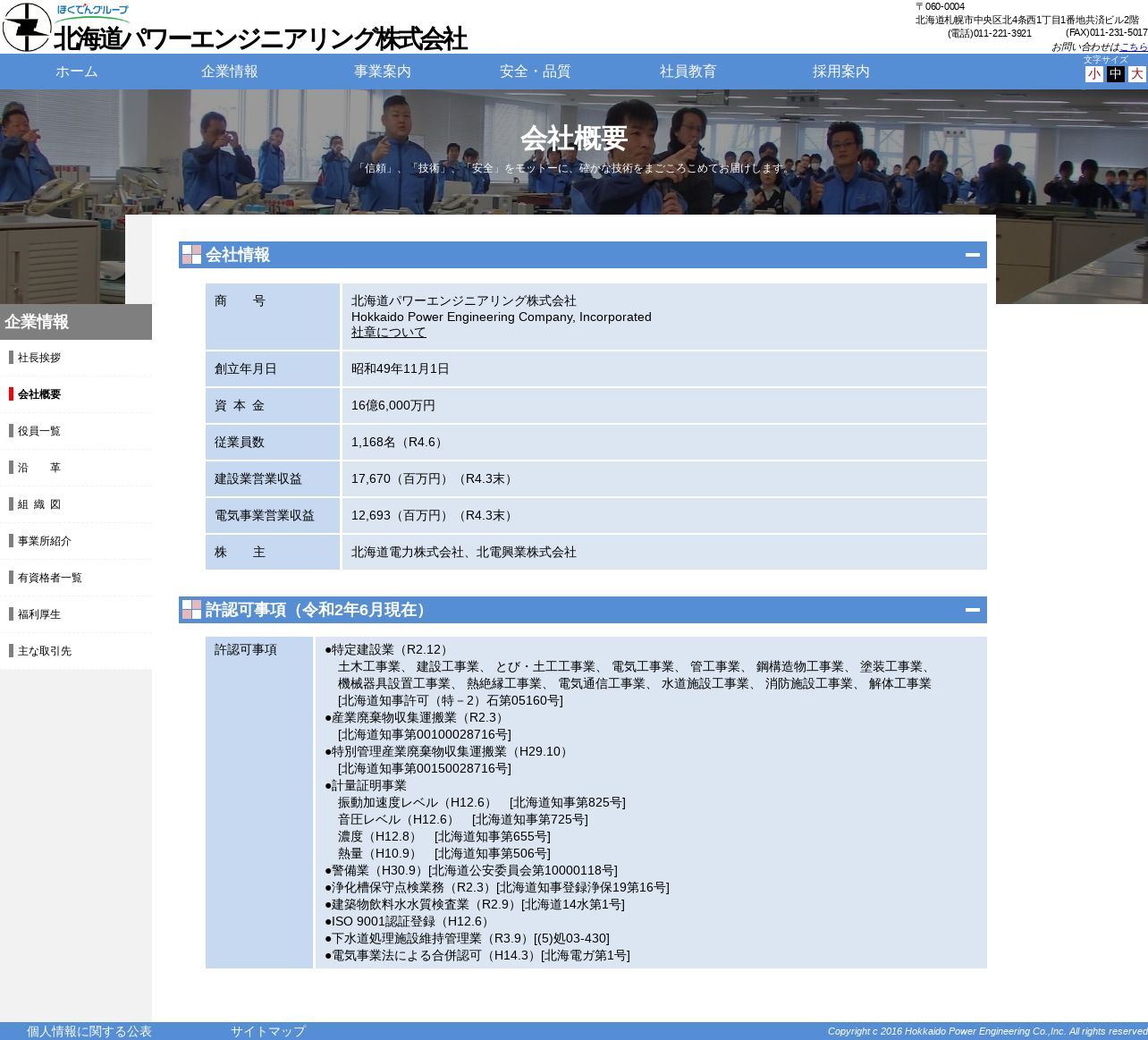Click the 浄化槽保守点検業務 line

[x=497, y=887]
